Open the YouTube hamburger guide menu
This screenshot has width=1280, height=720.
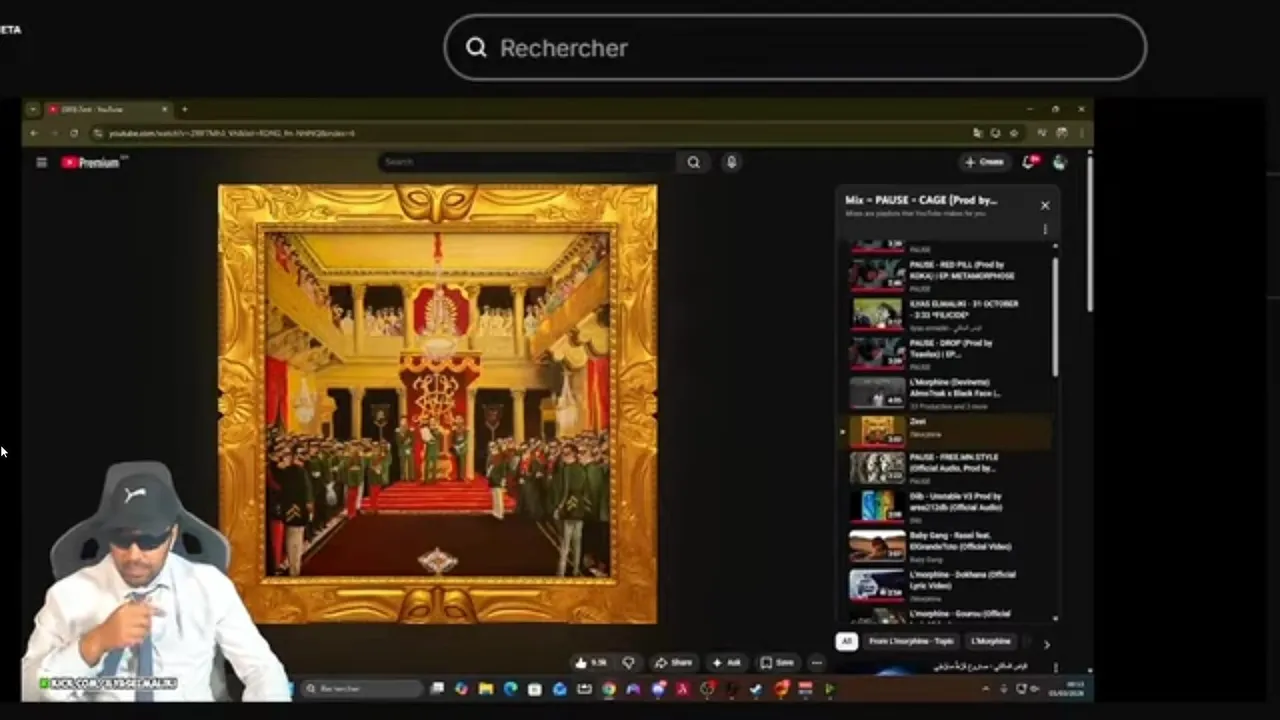coord(41,162)
